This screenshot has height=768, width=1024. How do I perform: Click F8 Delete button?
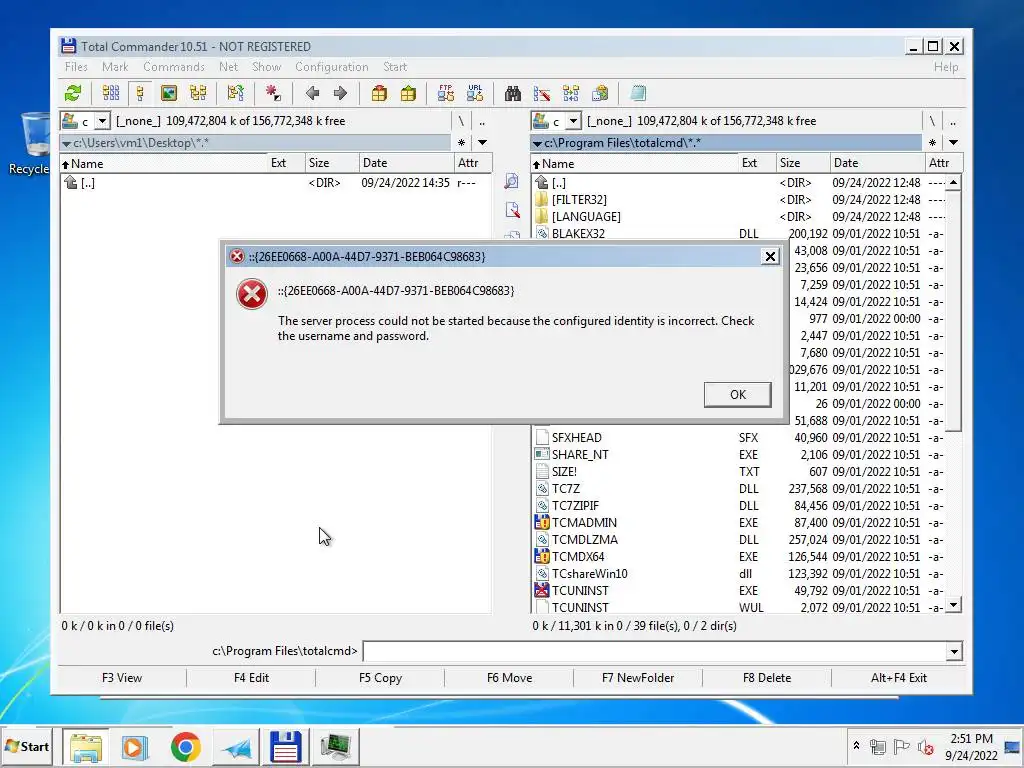pyautogui.click(x=767, y=678)
